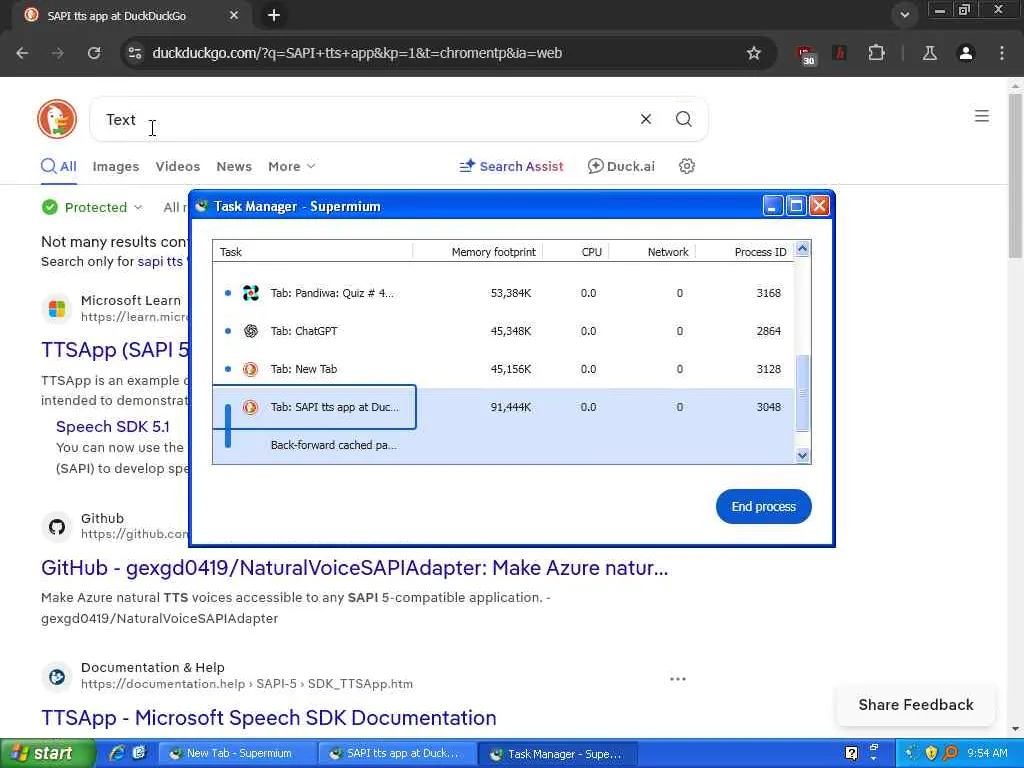This screenshot has height=768, width=1024.
Task: Open Duck.ai chat
Action: click(621, 167)
